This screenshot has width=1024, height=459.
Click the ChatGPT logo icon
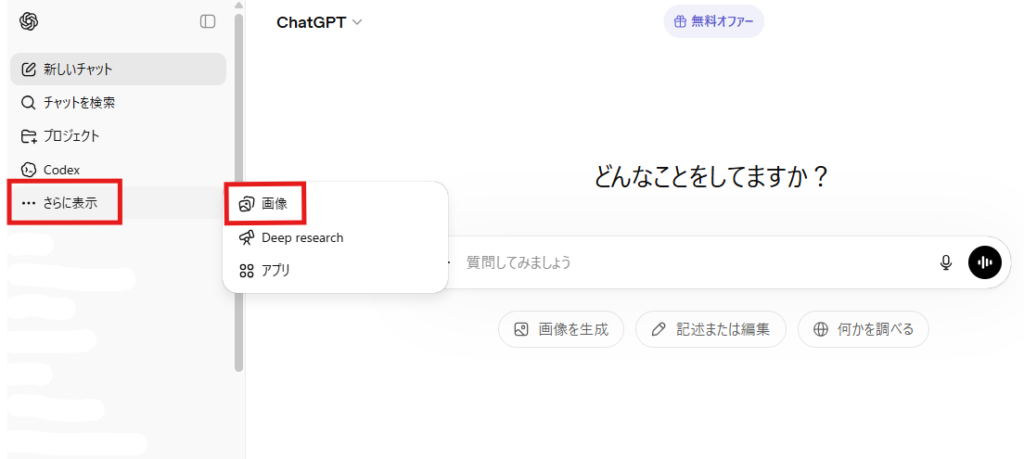click(x=28, y=21)
